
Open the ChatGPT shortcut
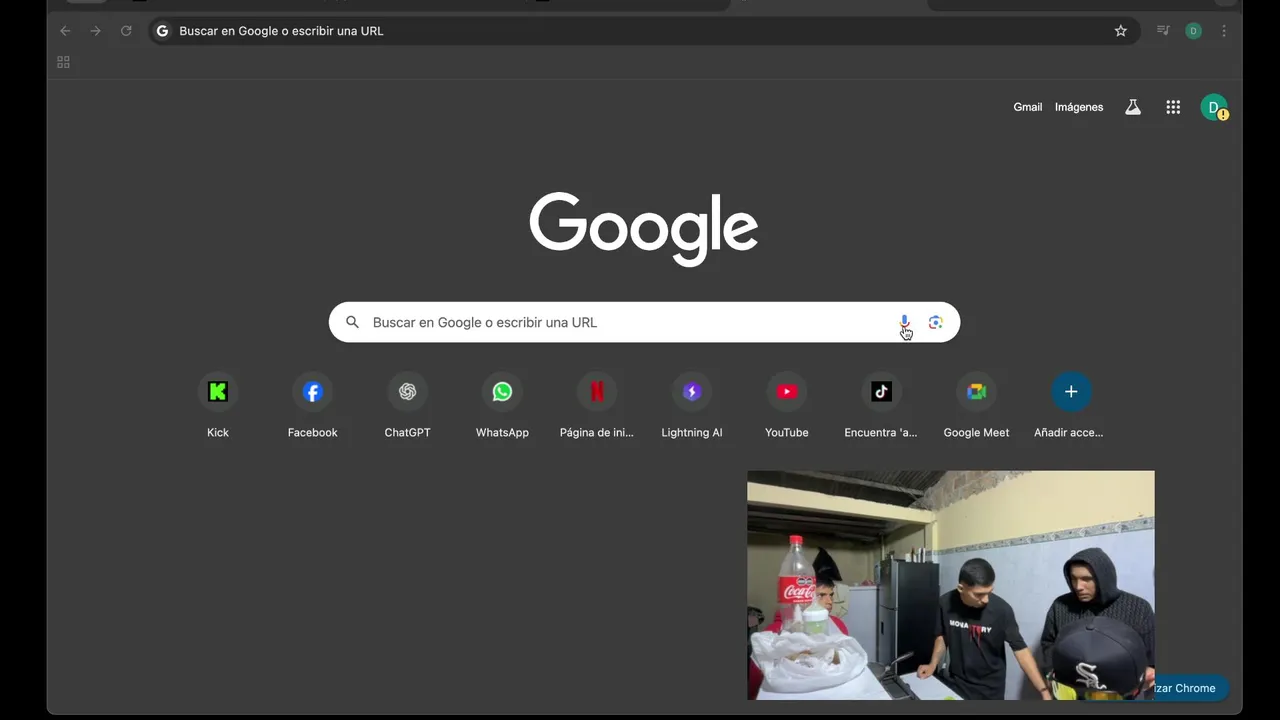point(407,392)
